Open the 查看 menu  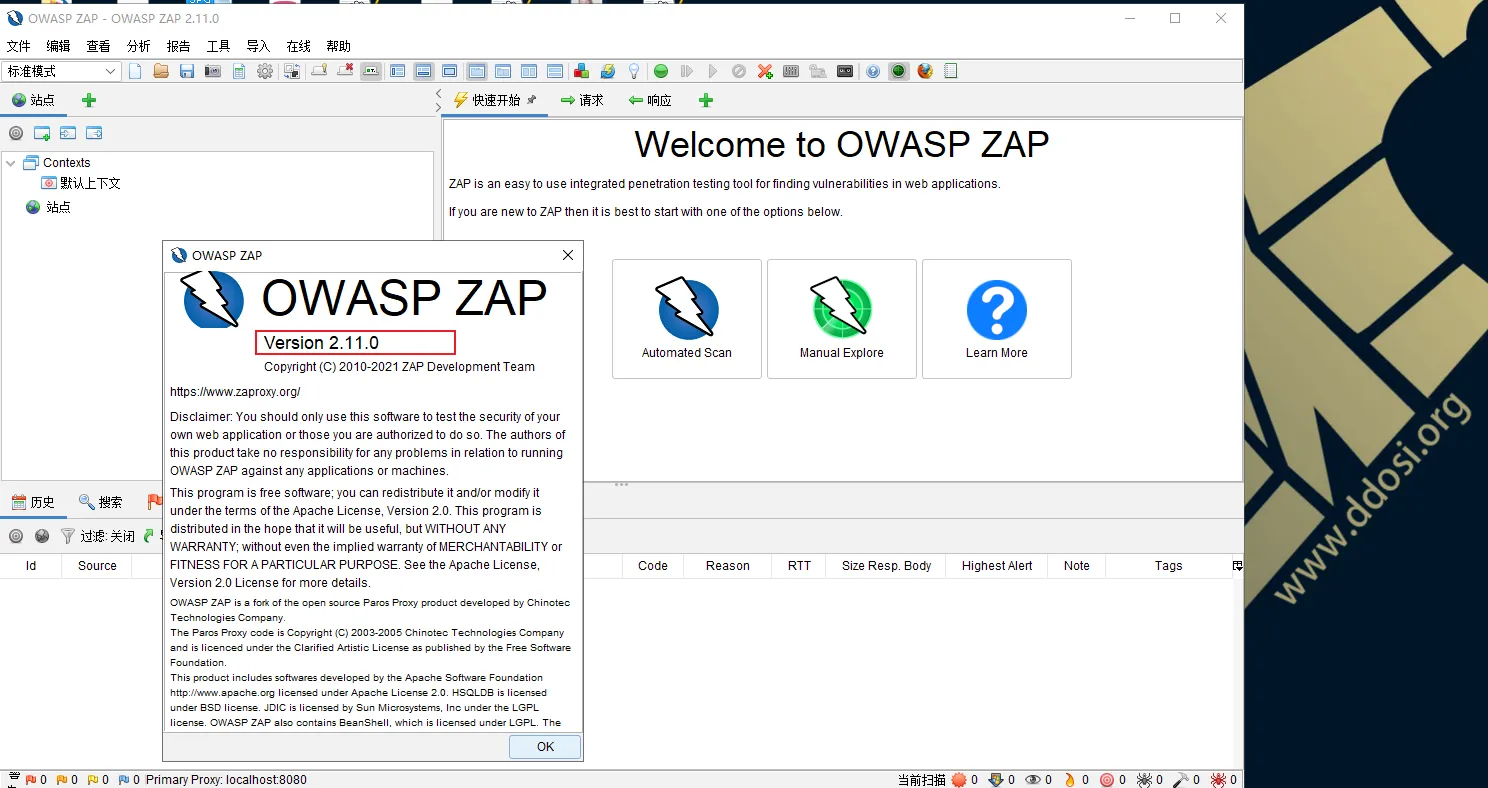[99, 46]
